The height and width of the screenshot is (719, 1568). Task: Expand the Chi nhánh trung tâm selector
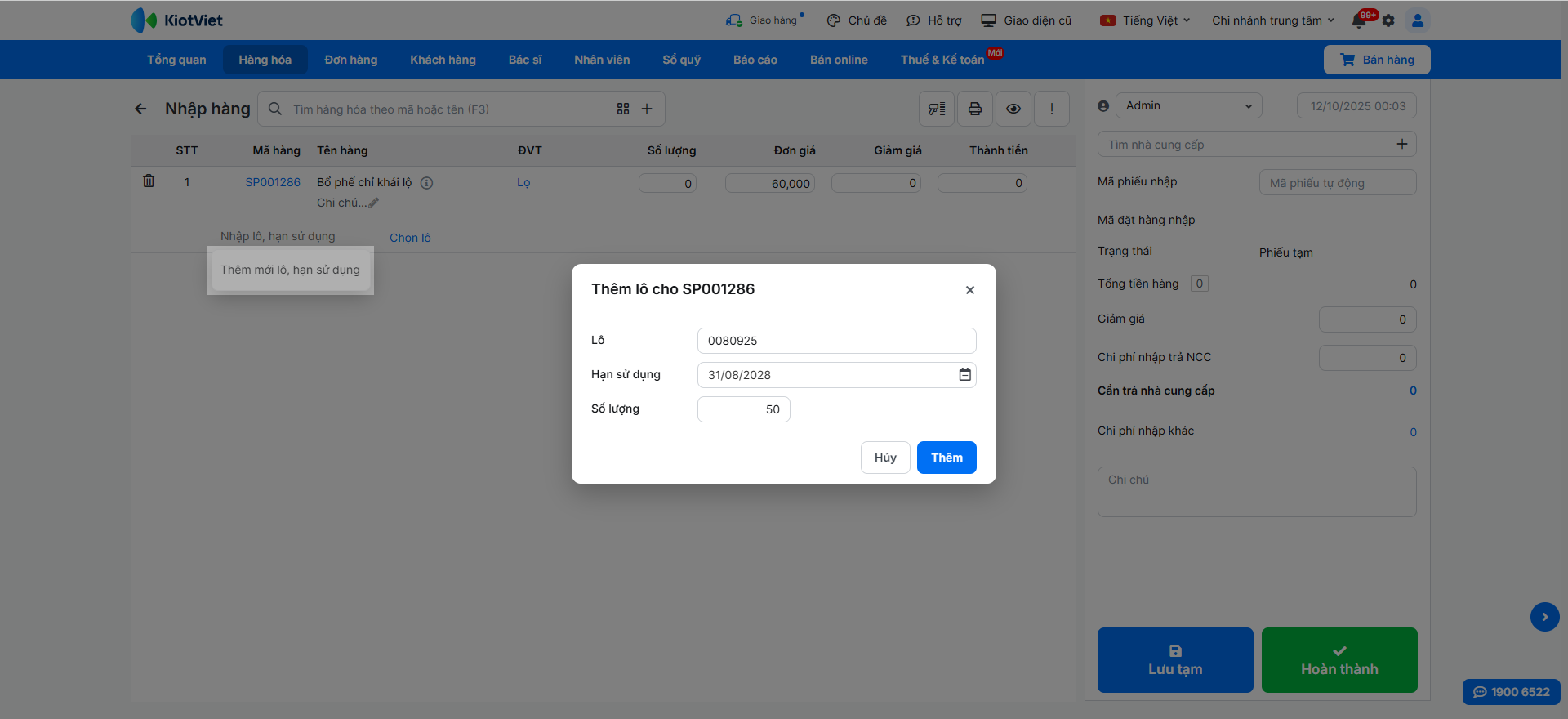[1273, 20]
